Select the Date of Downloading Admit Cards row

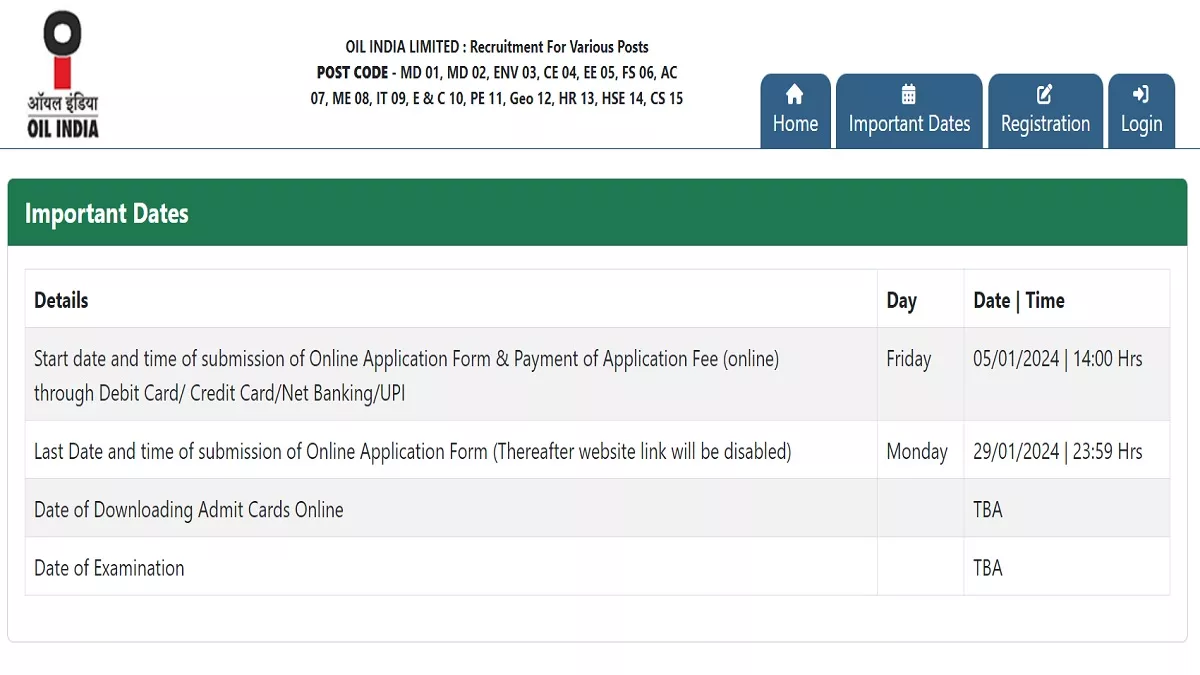click(189, 509)
